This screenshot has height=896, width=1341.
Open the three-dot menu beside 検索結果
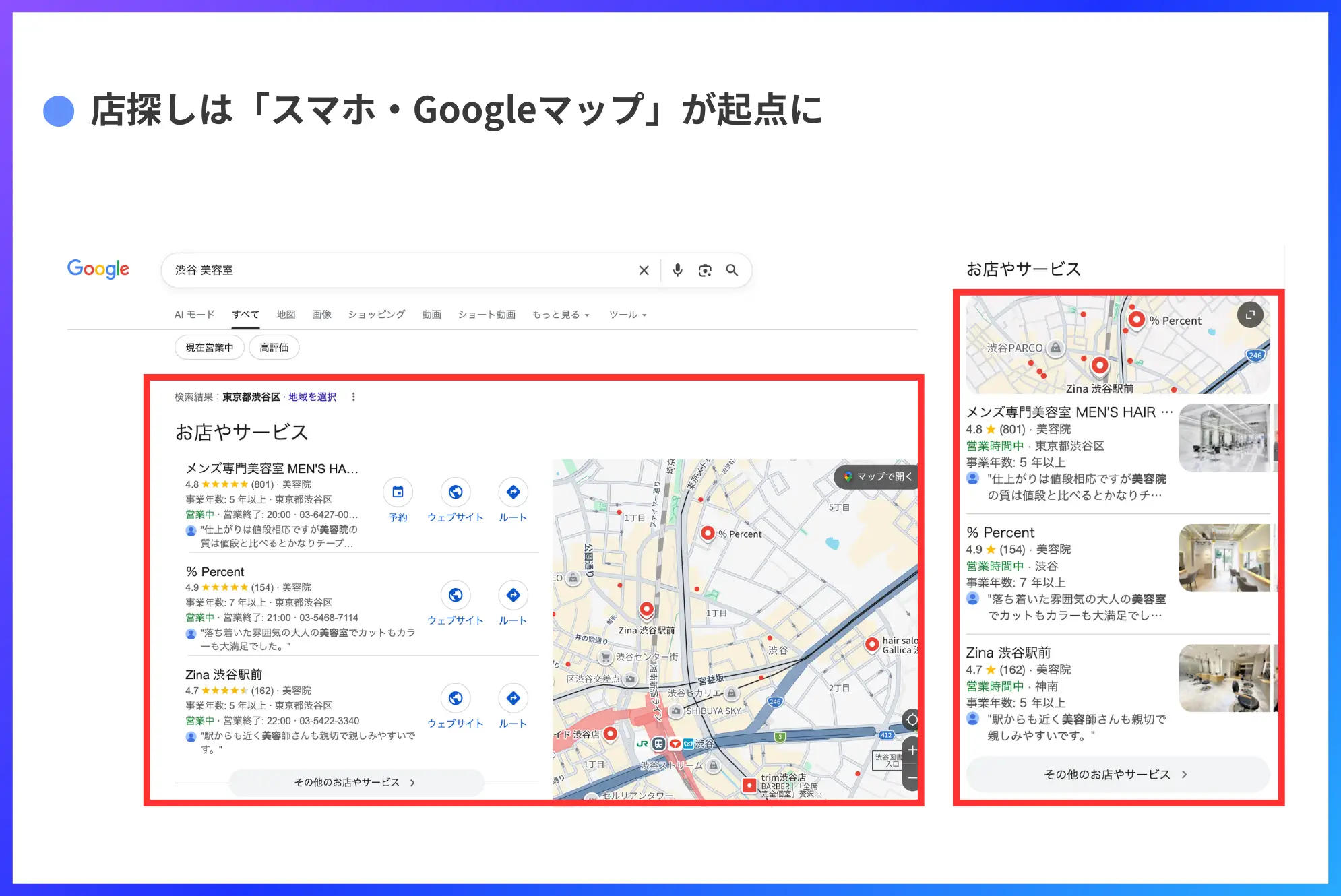(354, 397)
